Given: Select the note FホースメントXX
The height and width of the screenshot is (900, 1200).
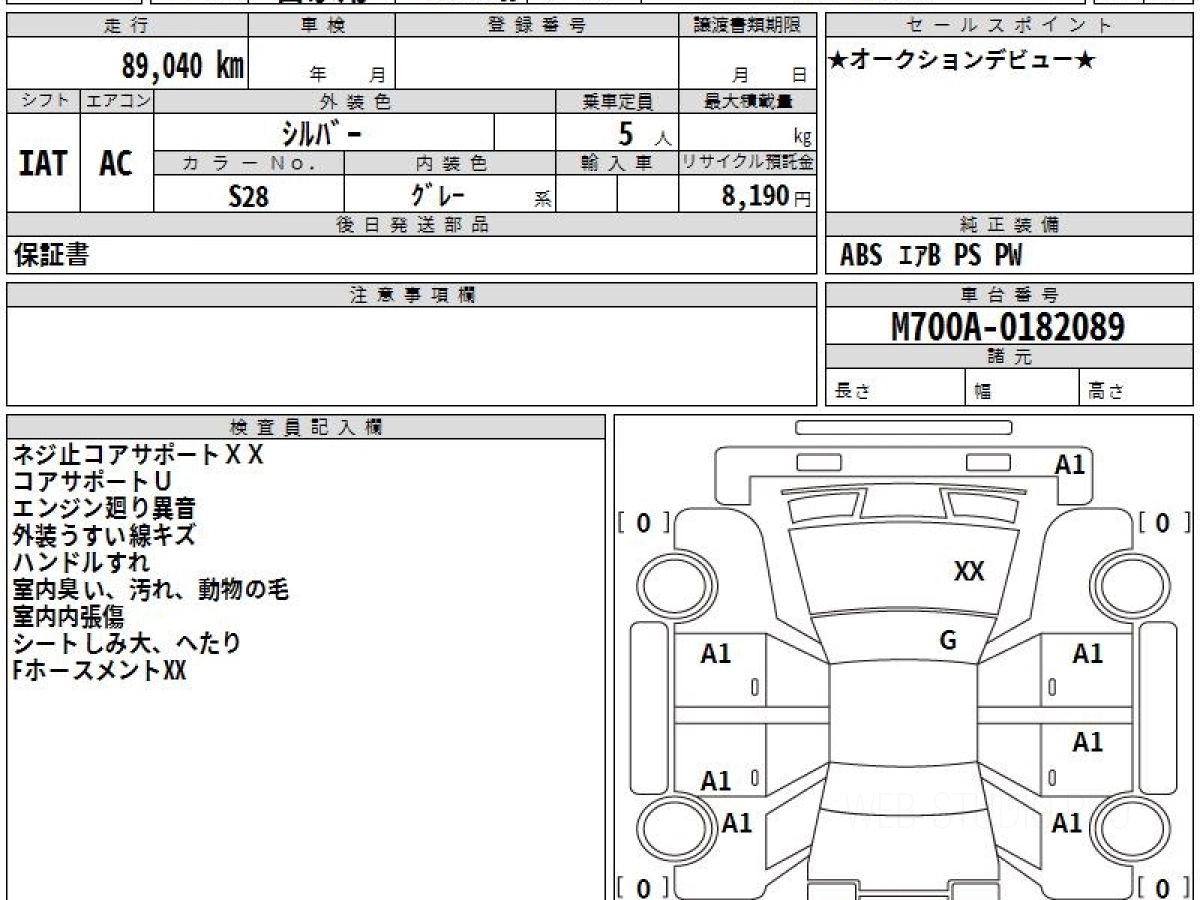Looking at the screenshot, I should click(99, 670).
